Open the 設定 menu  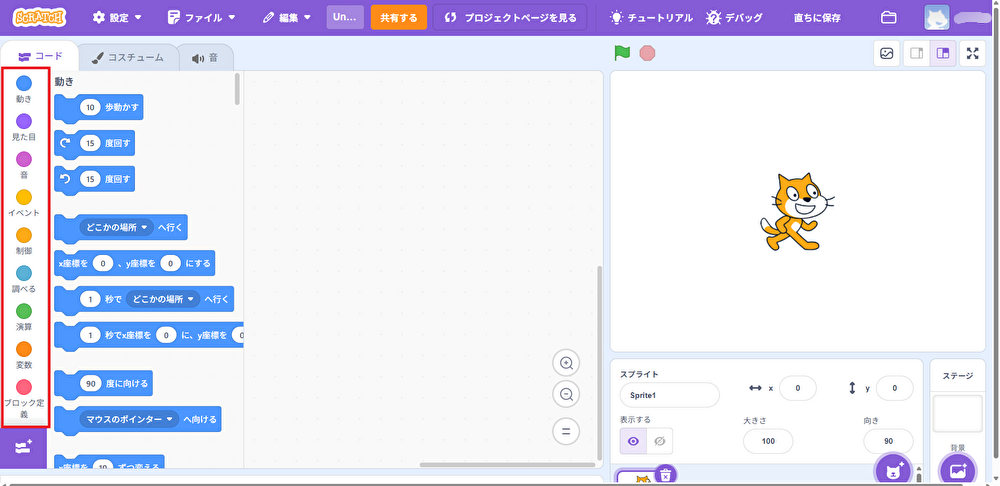117,18
